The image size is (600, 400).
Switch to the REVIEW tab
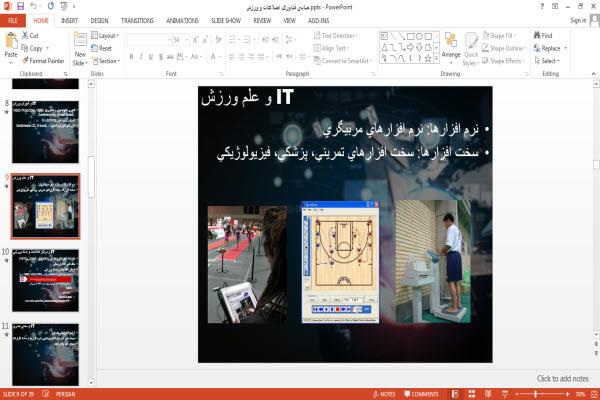tap(262, 21)
